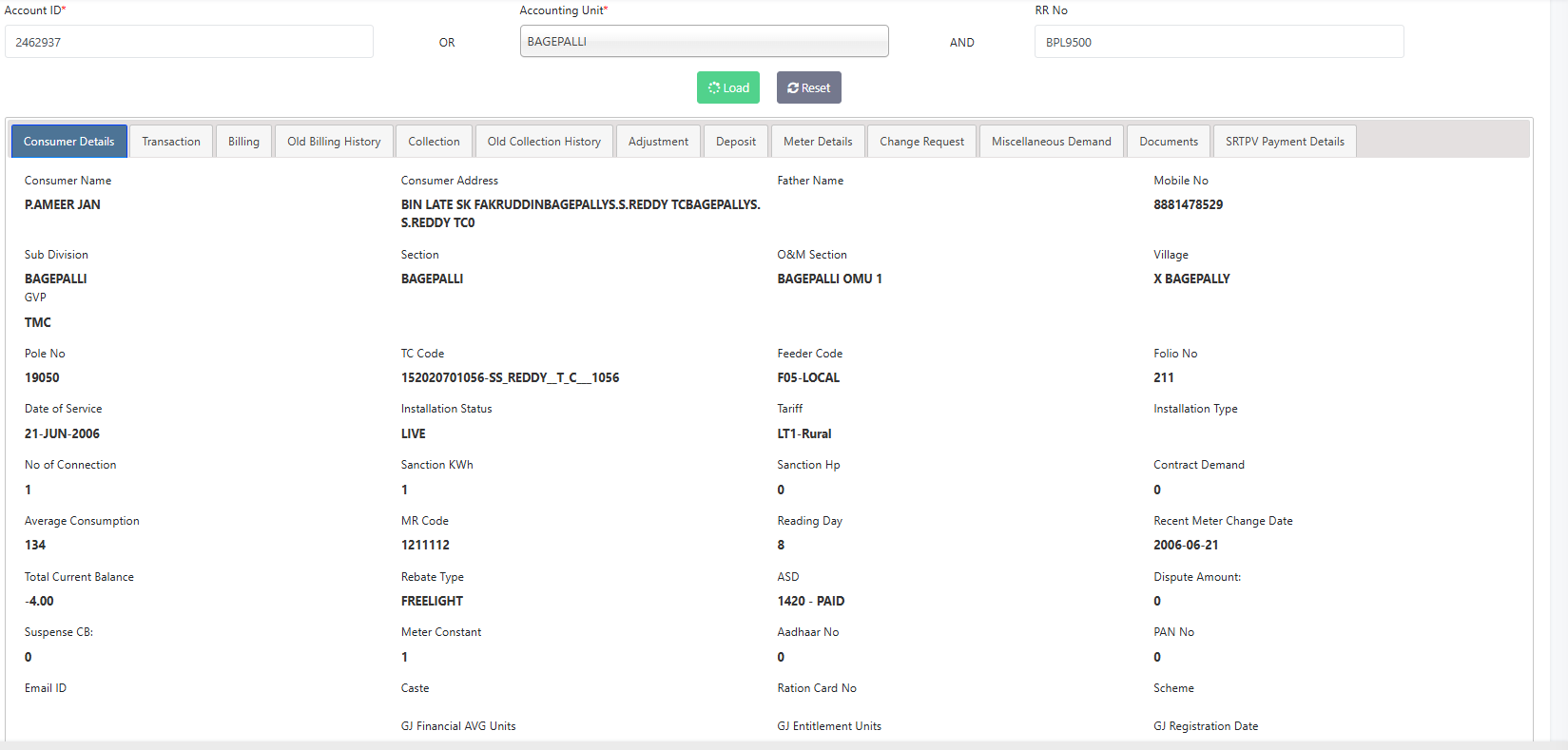Screen dimensions: 1568x750
Task: Show the Meter Details tab
Action: 818,142
